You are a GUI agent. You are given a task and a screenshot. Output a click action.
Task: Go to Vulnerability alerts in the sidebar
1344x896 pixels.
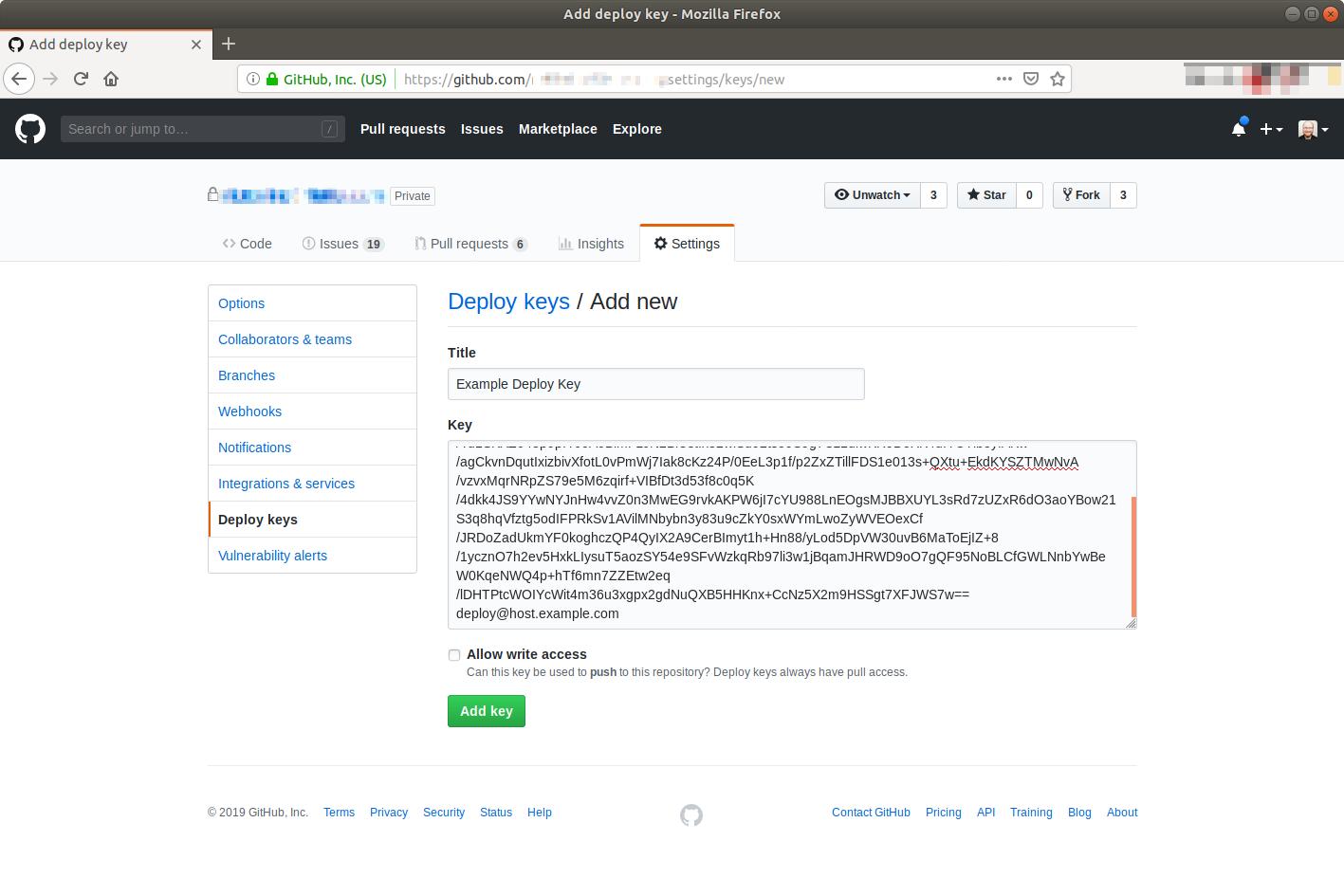tap(272, 555)
